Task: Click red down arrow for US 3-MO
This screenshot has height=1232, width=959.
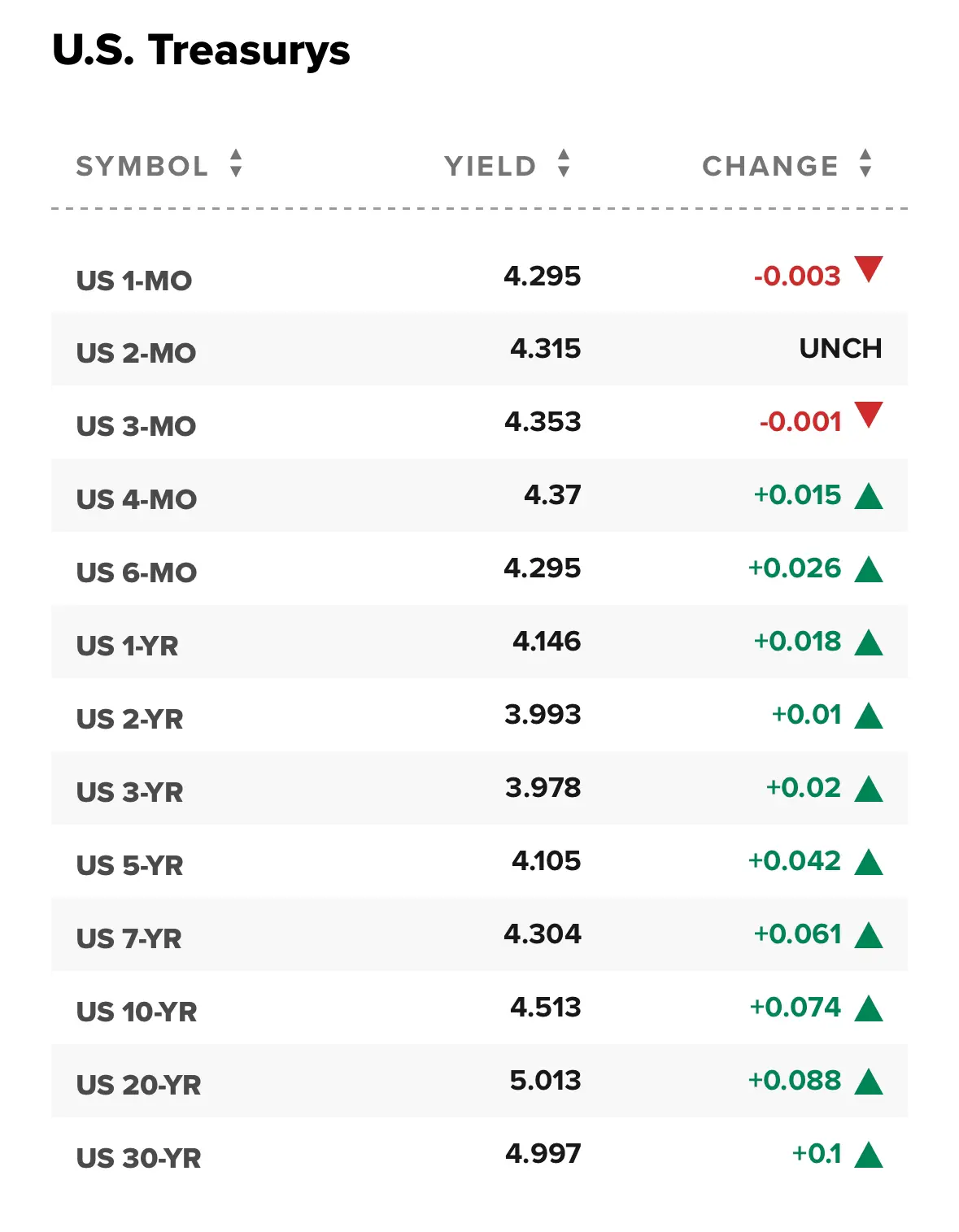Action: tap(869, 415)
